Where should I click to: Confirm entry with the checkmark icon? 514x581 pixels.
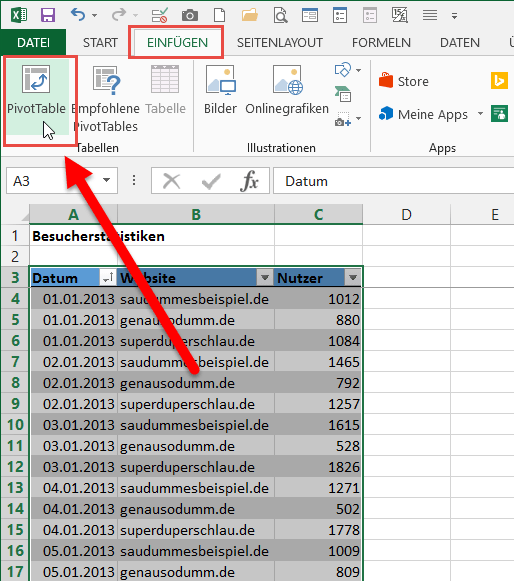click(211, 182)
